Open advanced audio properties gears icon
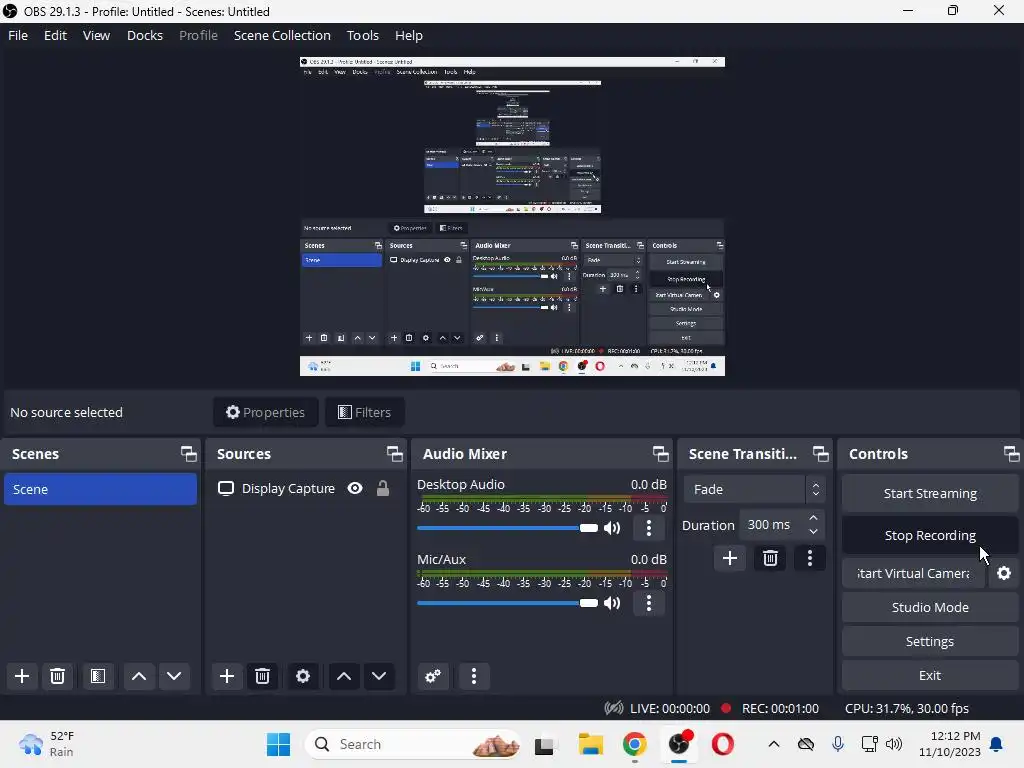 point(433,676)
